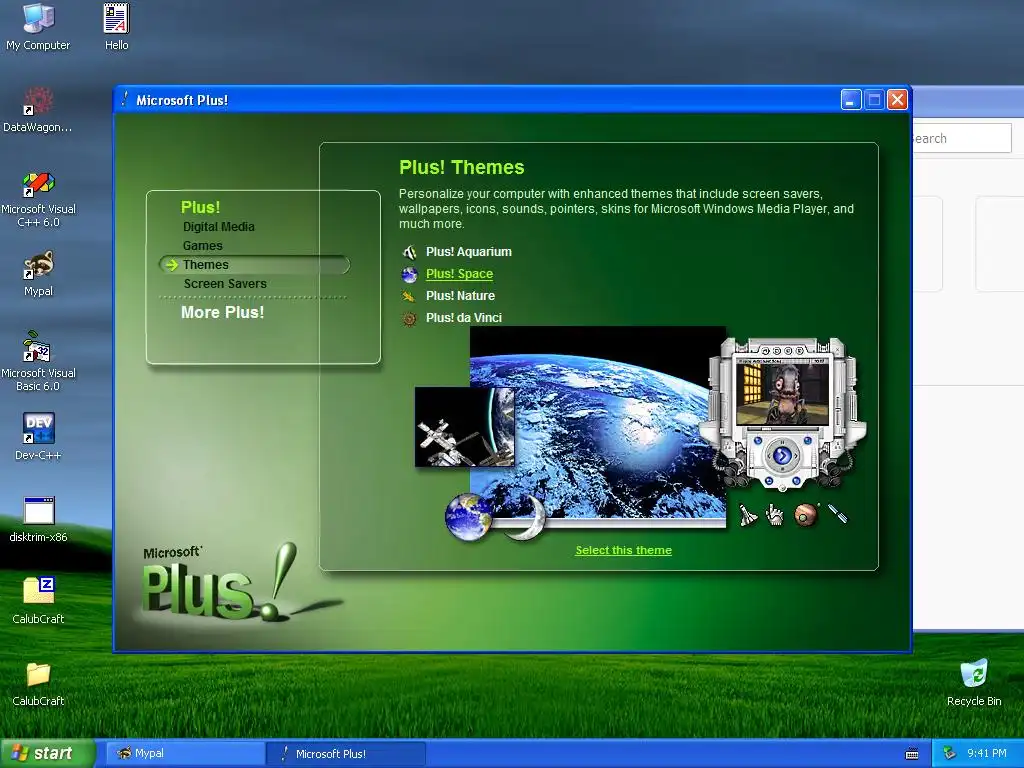This screenshot has width=1024, height=768.
Task: Click the Plus! Nature icon
Action: click(409, 296)
